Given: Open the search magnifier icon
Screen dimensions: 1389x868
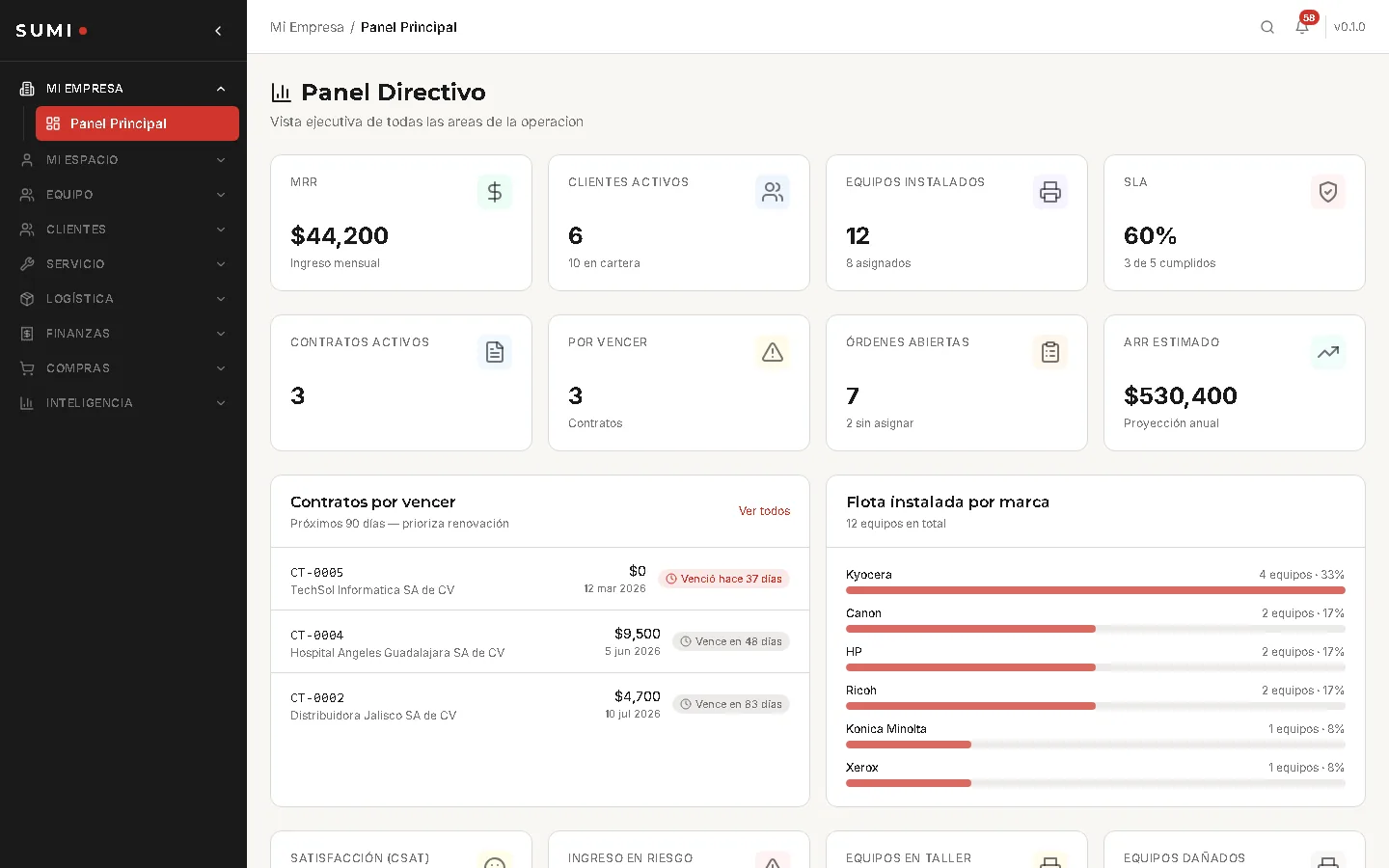Looking at the screenshot, I should pyautogui.click(x=1266, y=27).
